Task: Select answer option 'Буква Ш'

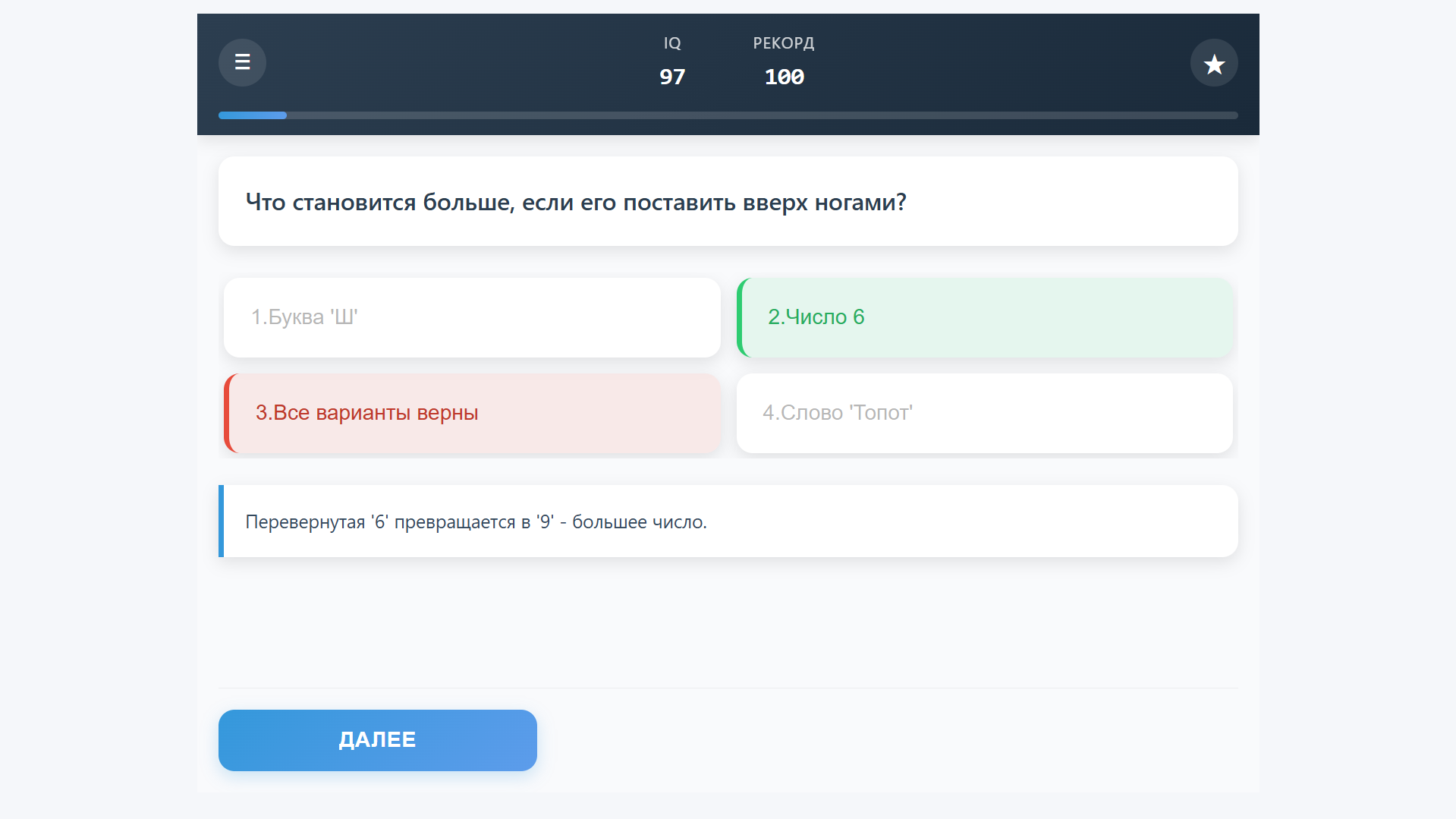Action: [471, 317]
